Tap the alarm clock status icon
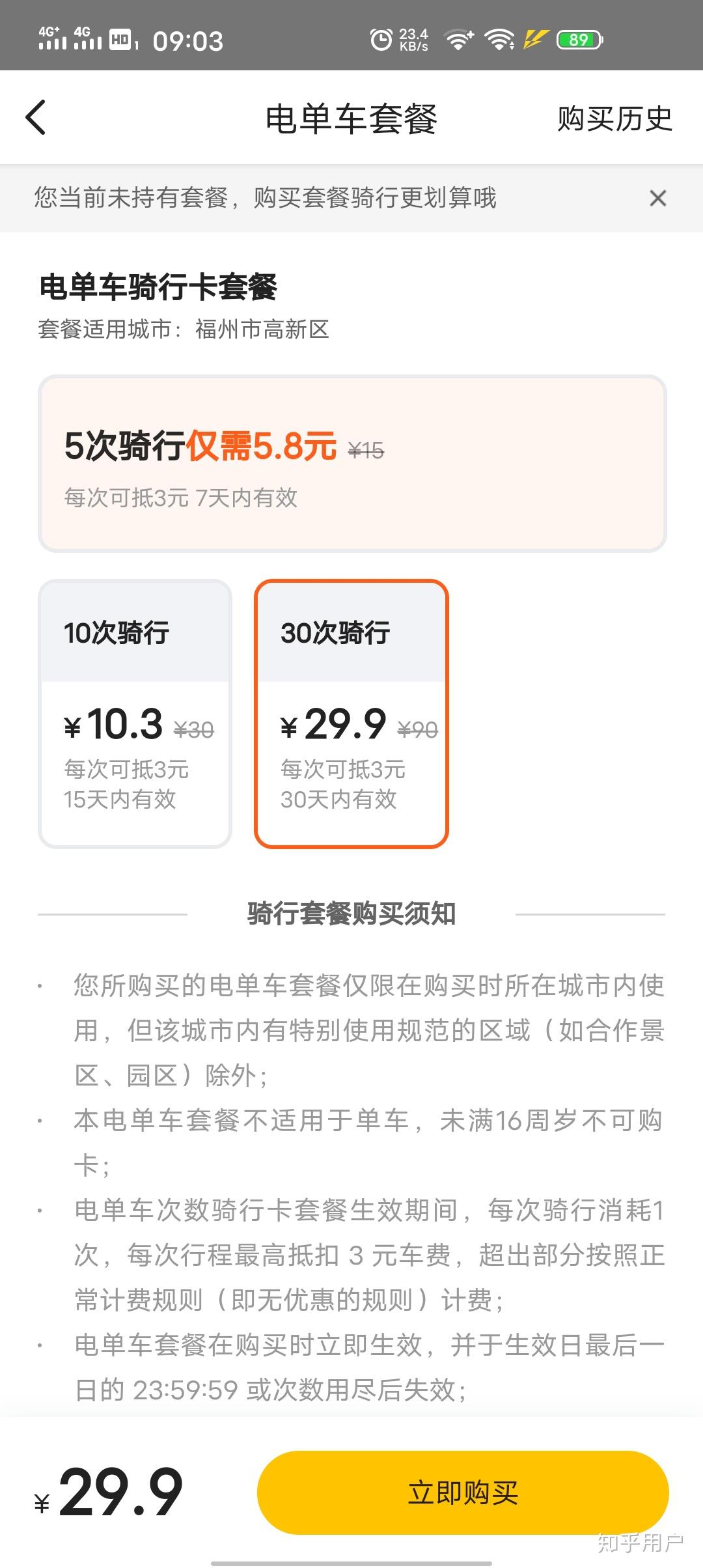The height and width of the screenshot is (1568, 703). pyautogui.click(x=381, y=40)
